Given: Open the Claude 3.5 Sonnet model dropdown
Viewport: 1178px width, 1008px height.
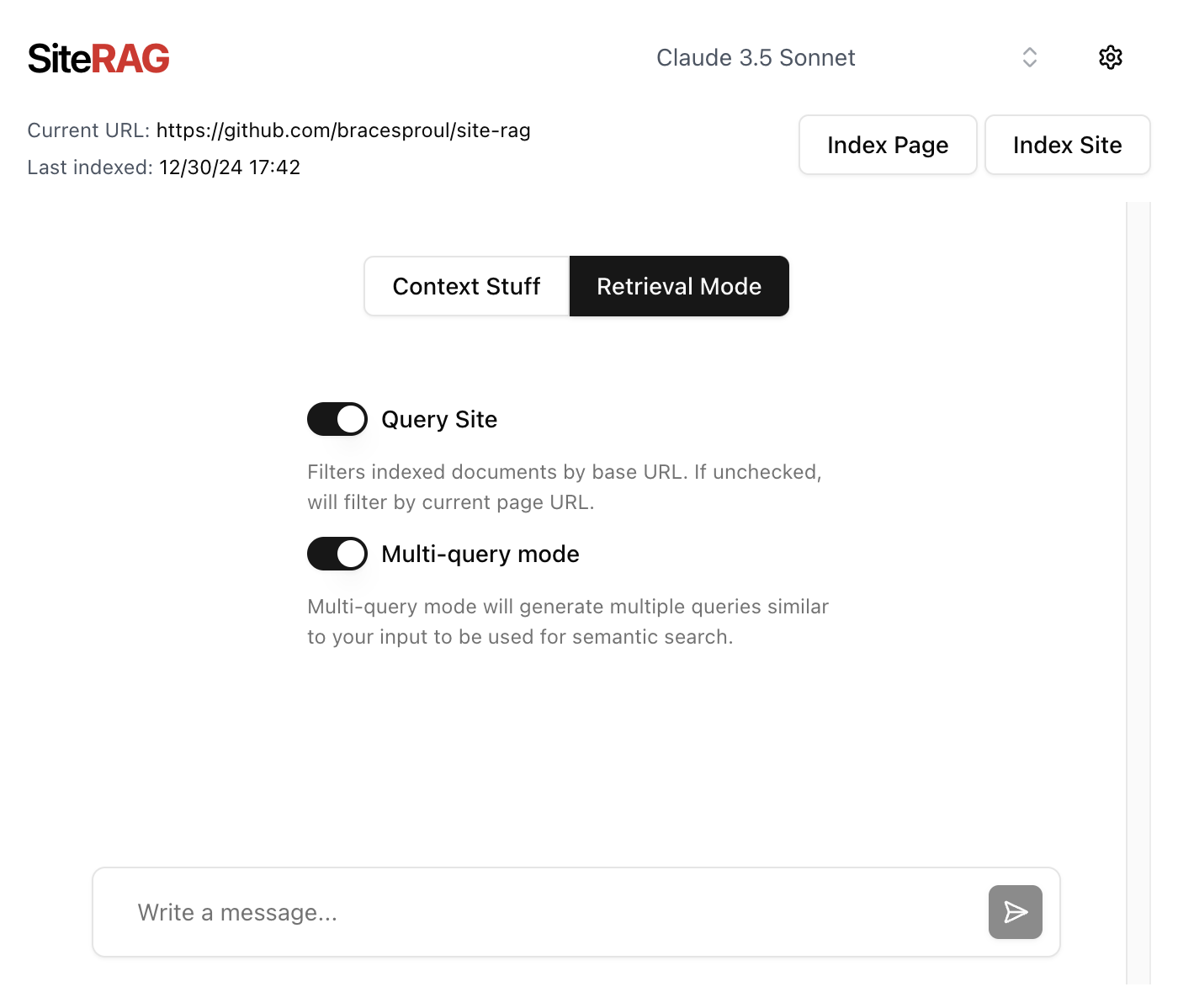Looking at the screenshot, I should coord(846,57).
